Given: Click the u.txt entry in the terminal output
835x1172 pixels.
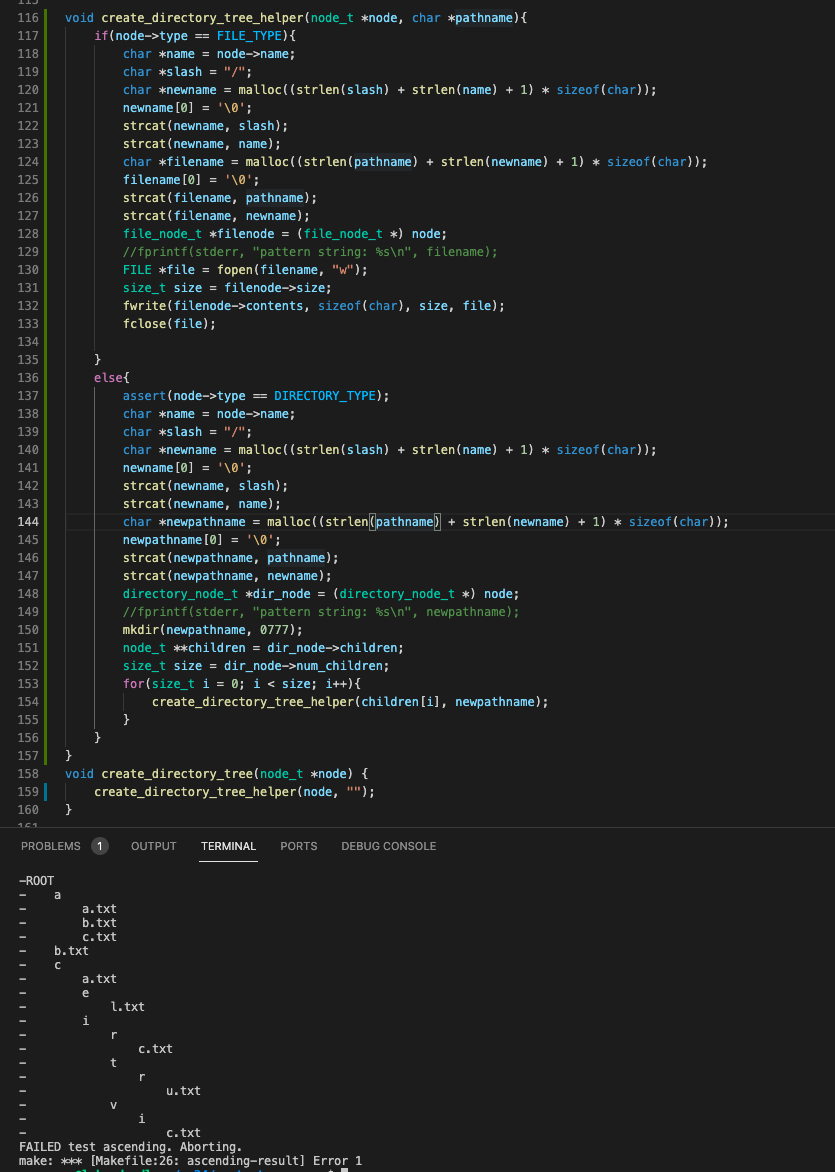Looking at the screenshot, I should point(183,1091).
